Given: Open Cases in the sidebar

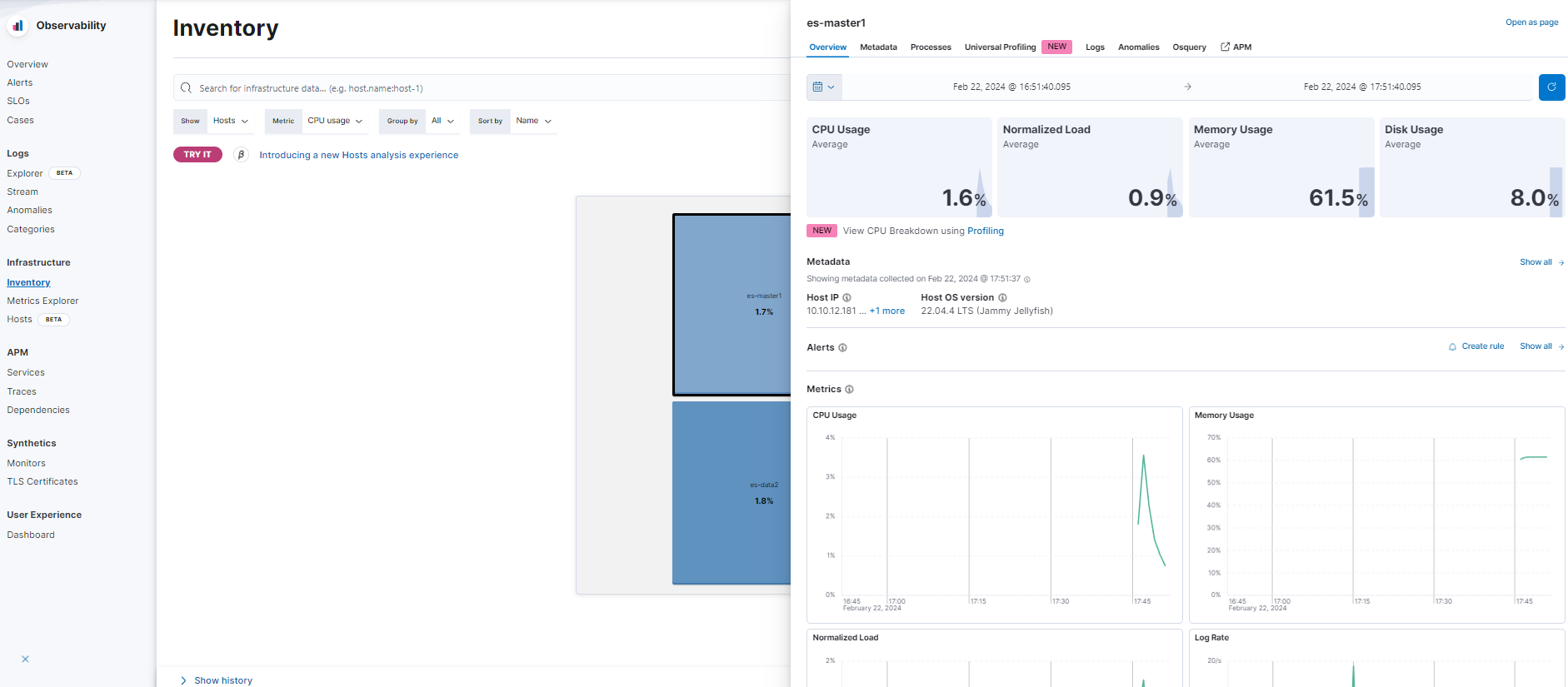Looking at the screenshot, I should (21, 120).
